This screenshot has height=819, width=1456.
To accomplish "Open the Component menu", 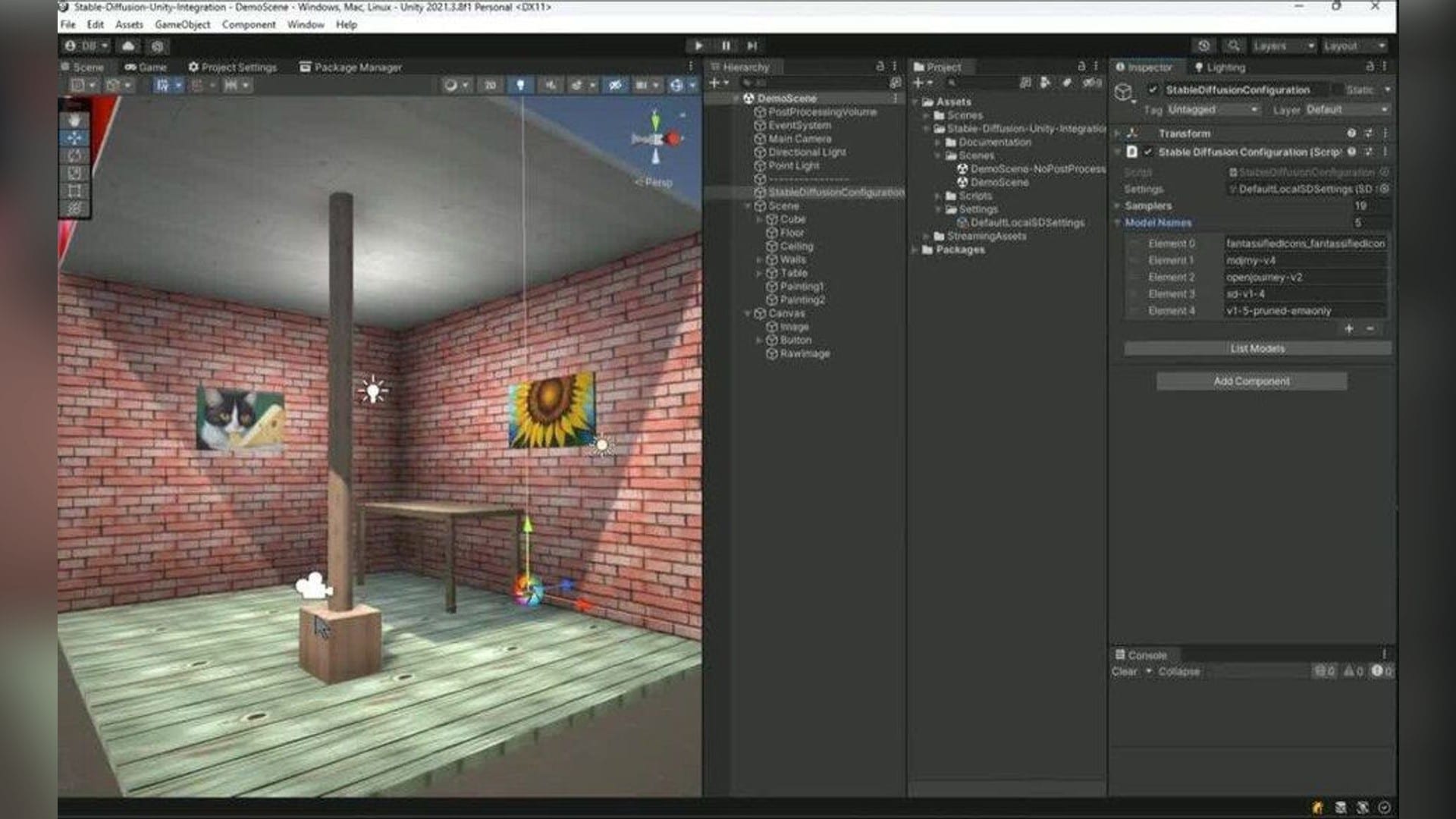I will pos(249,25).
